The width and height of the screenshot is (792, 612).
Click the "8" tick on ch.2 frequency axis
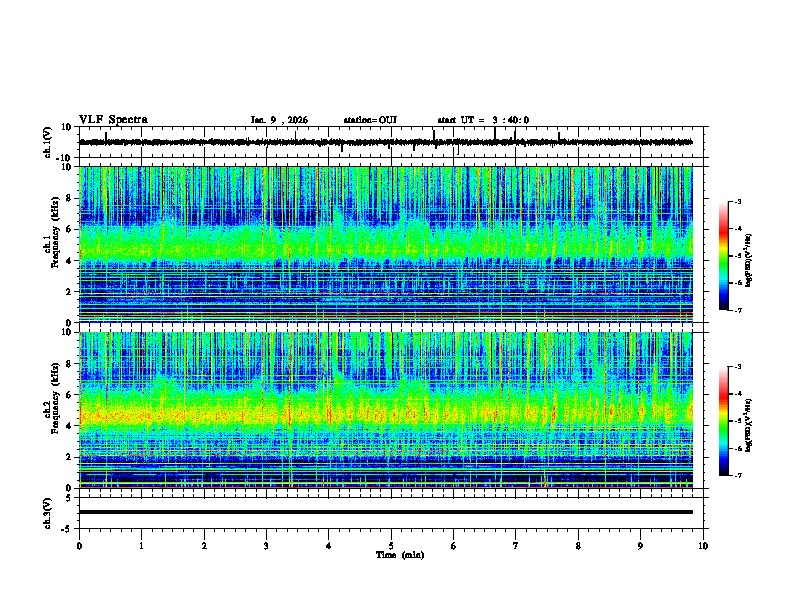(x=69, y=364)
